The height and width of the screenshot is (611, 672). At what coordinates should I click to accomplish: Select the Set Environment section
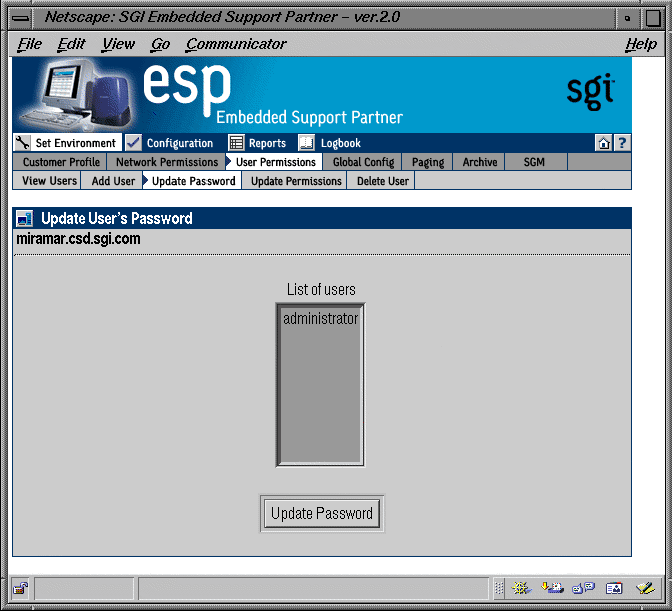click(75, 143)
